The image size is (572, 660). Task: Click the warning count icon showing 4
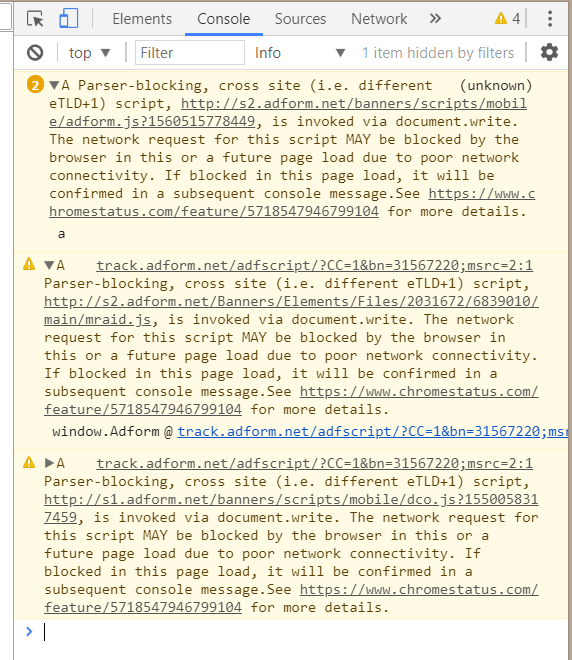pos(508,19)
